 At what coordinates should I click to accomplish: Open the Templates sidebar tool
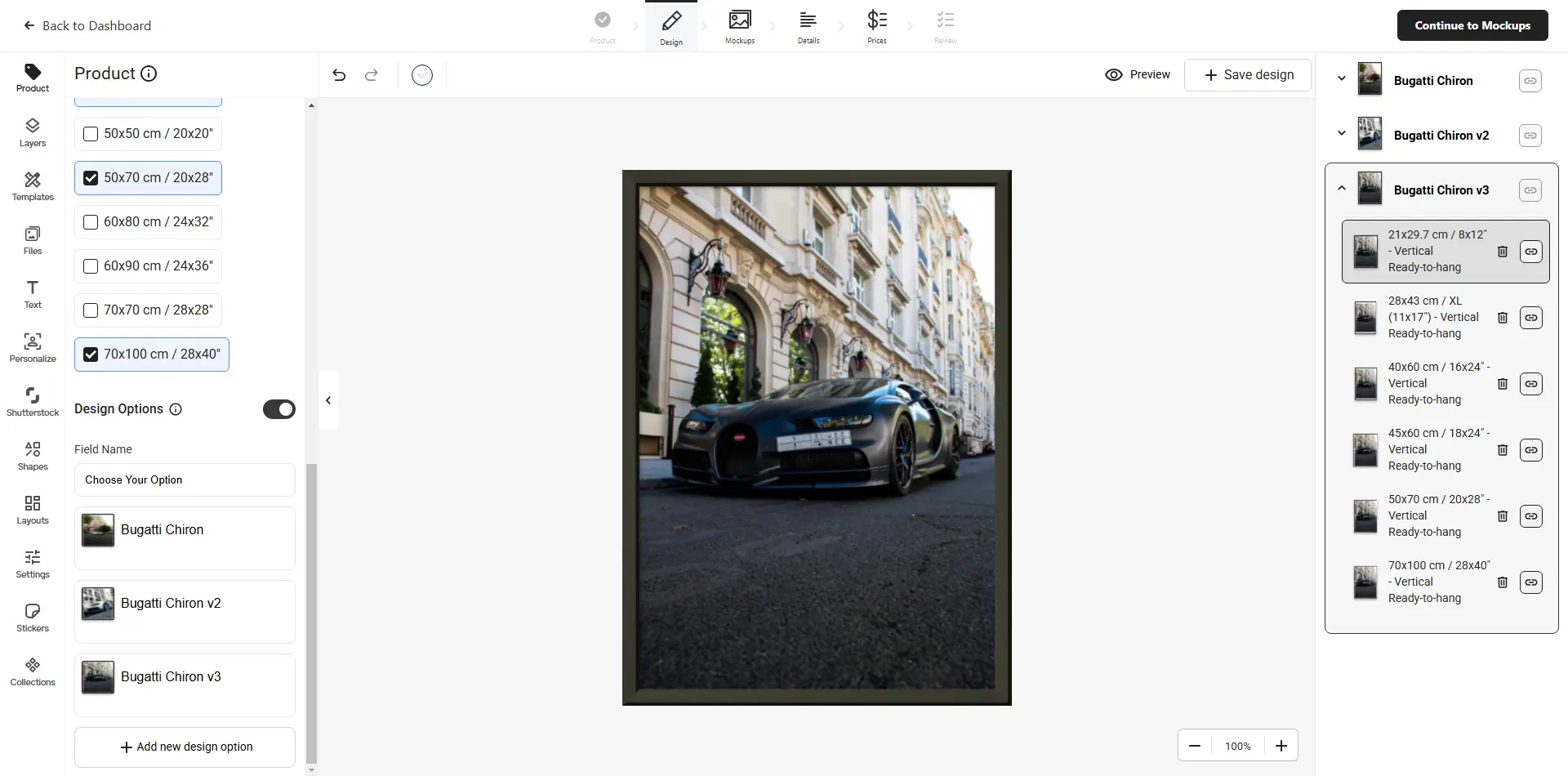(x=33, y=185)
